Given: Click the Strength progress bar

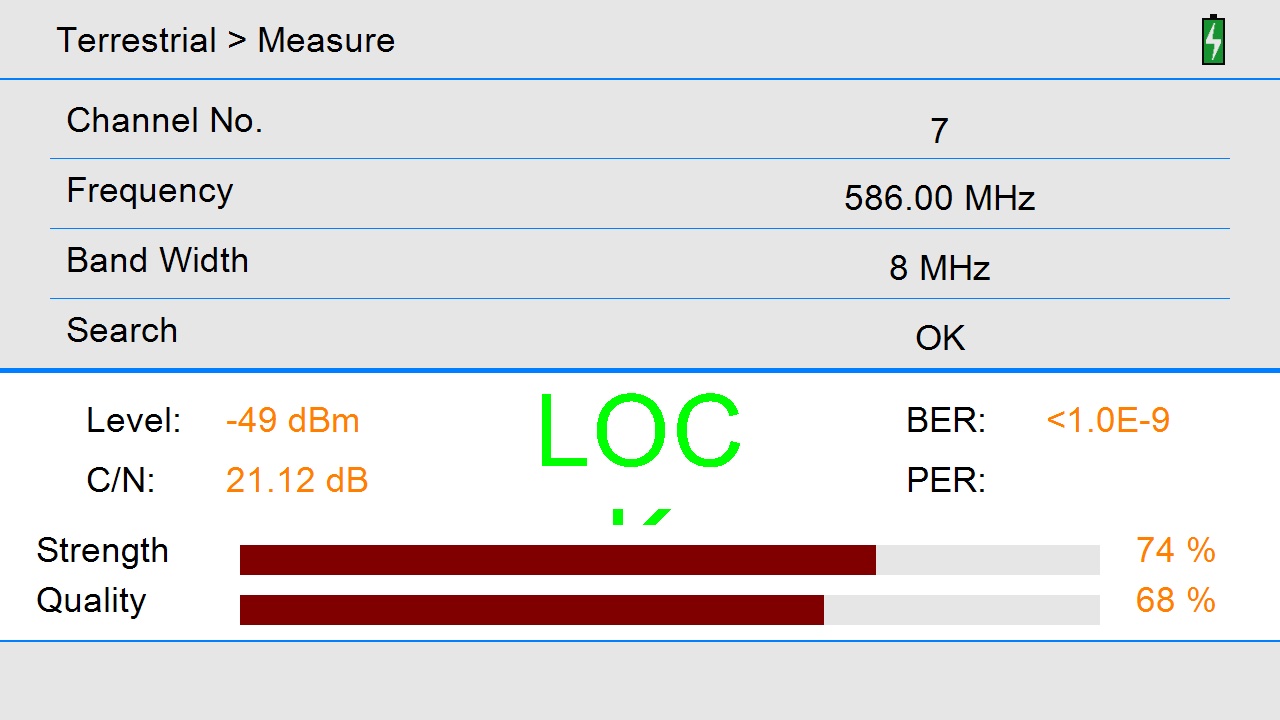Looking at the screenshot, I should click(x=669, y=560).
